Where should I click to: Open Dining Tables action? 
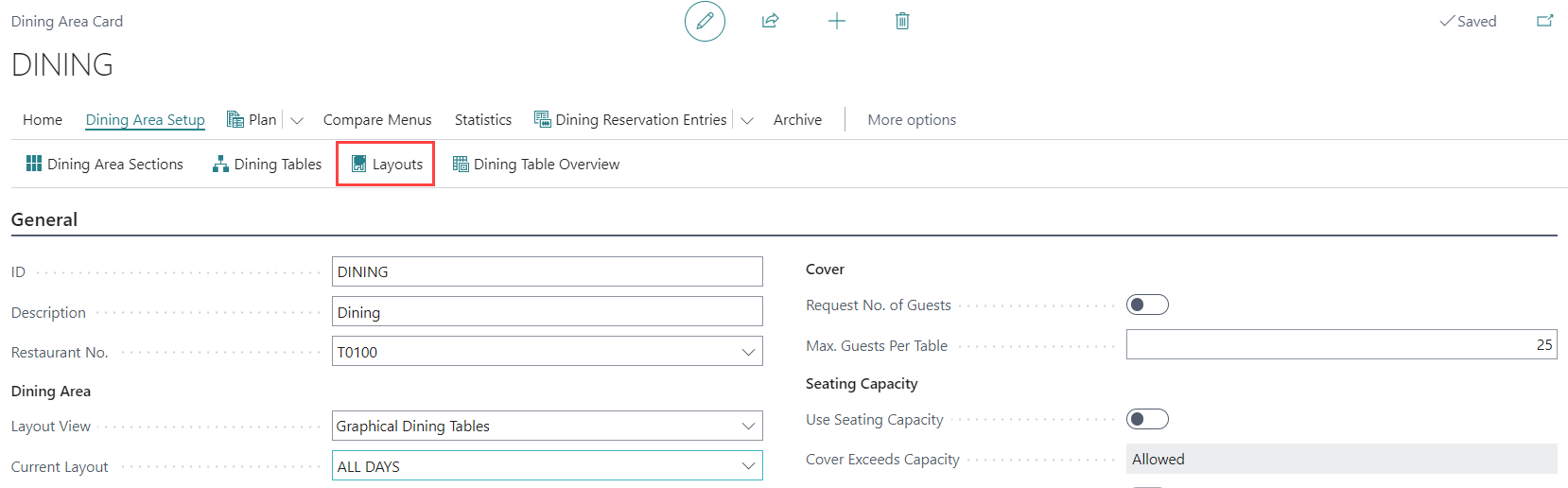coord(268,164)
